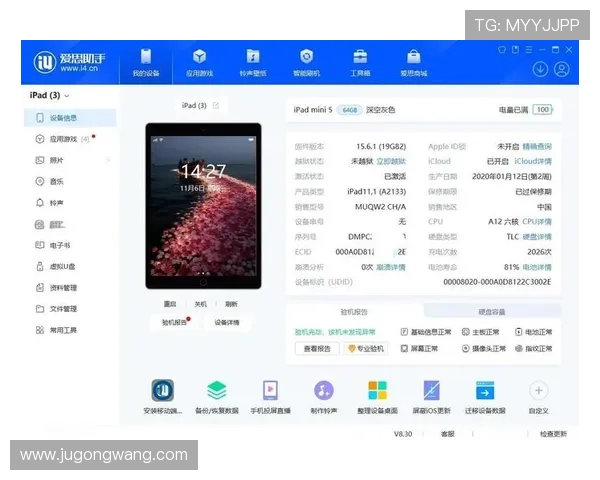600x480 pixels.
Task: Open the iCloud详情 link
Action: click(533, 162)
